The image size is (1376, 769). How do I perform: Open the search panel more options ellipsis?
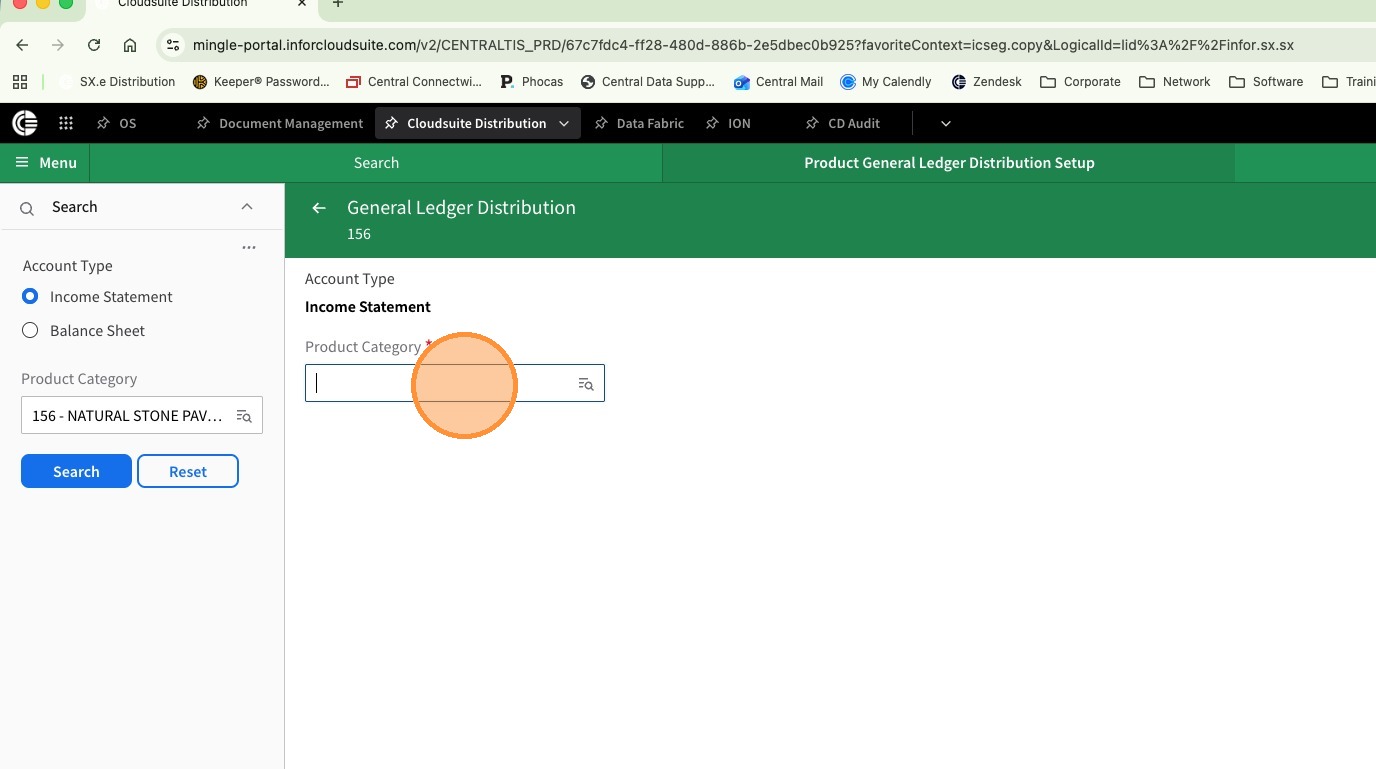249,247
